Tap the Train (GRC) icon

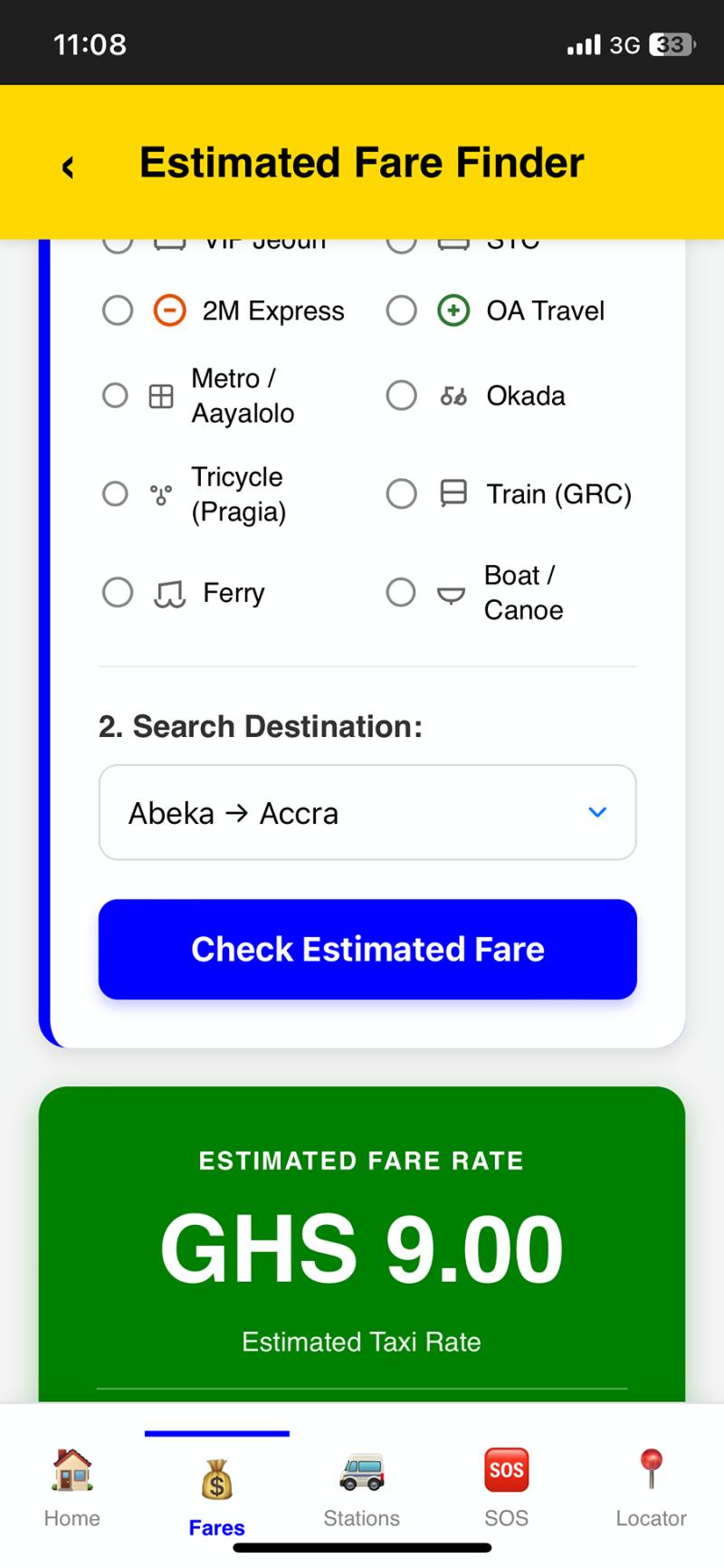tap(453, 493)
